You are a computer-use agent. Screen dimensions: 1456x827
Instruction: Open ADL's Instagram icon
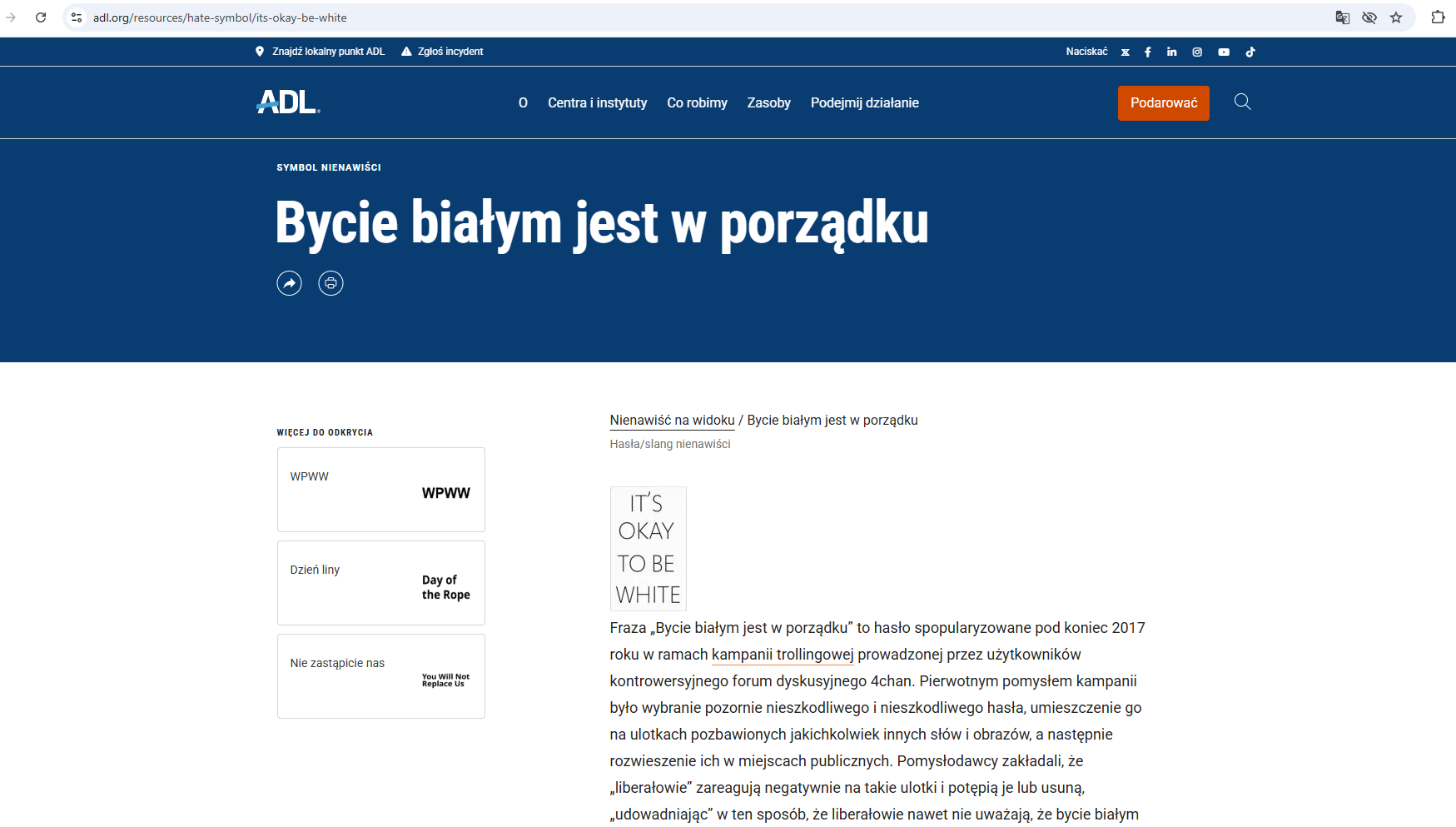coord(1197,52)
